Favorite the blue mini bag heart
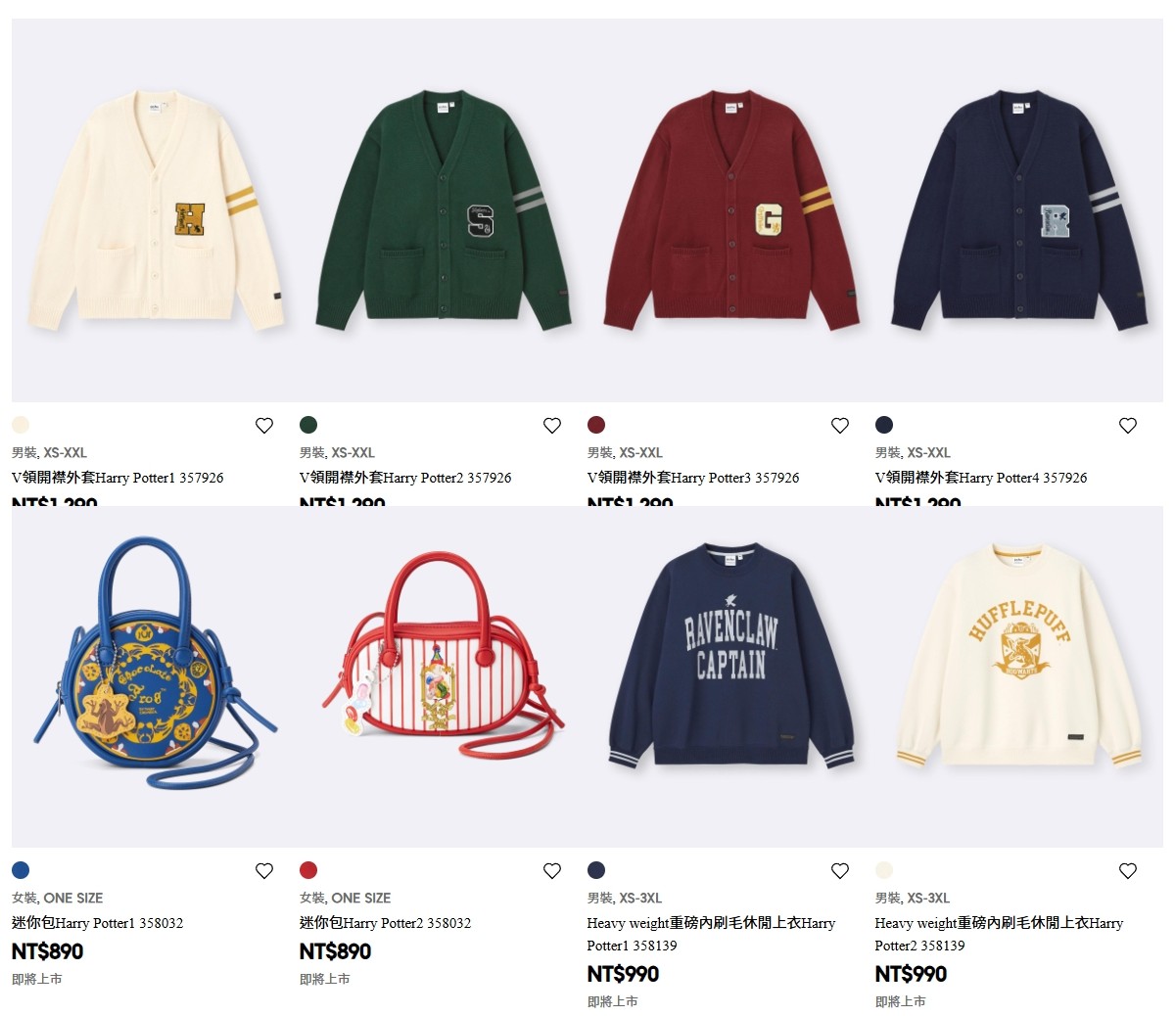Viewport: 1176px width, 1016px height. 264,871
